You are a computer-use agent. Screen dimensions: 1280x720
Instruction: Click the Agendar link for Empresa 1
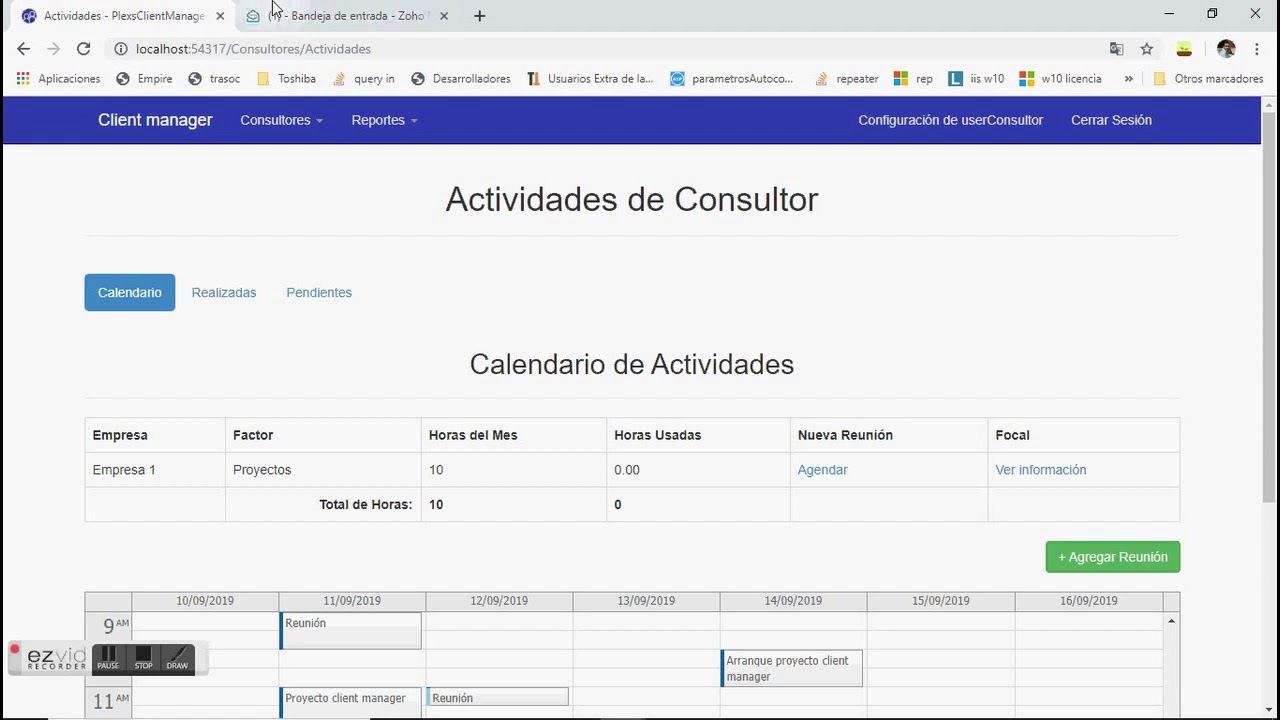(822, 470)
